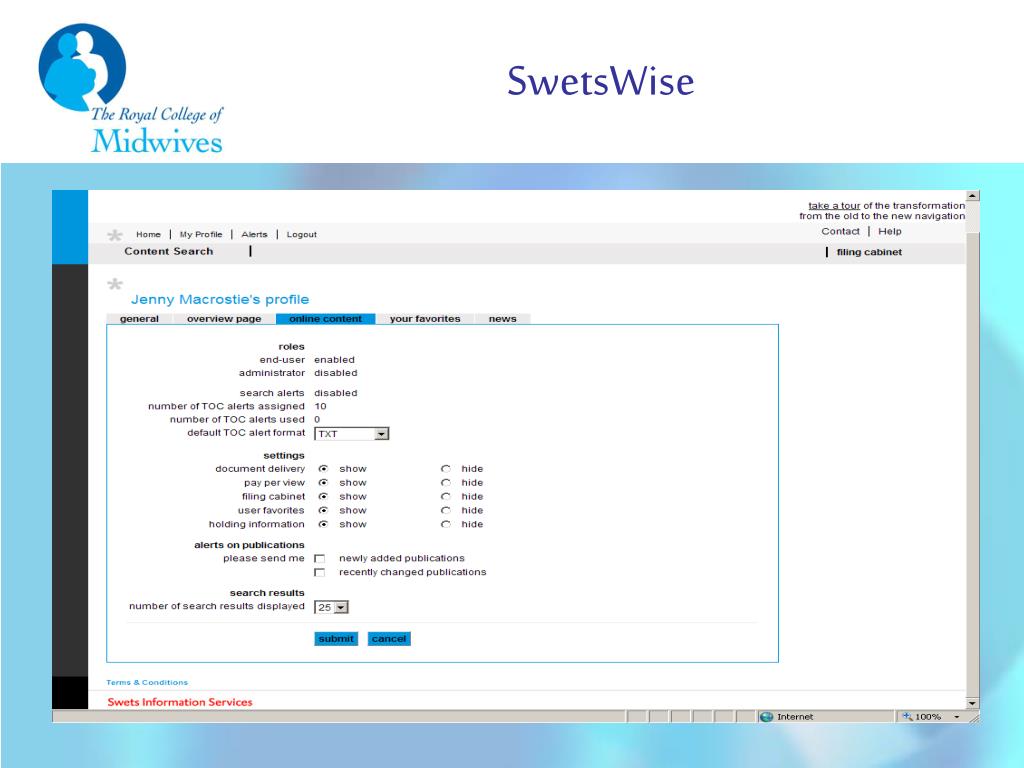Click the number of TOC alerts assigned value 10
1024x768 pixels.
[320, 406]
